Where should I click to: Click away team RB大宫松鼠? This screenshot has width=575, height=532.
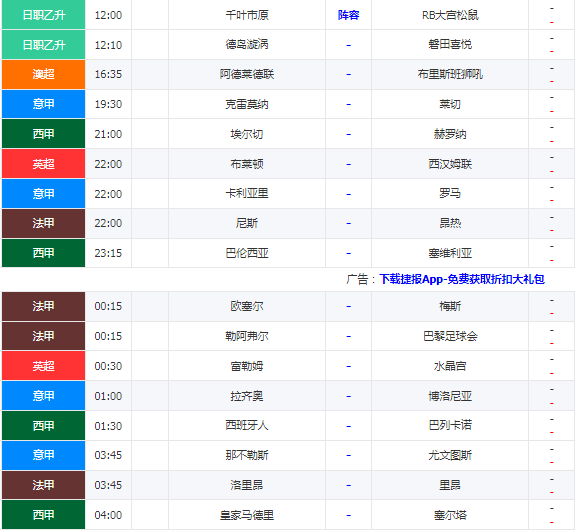[450, 15]
